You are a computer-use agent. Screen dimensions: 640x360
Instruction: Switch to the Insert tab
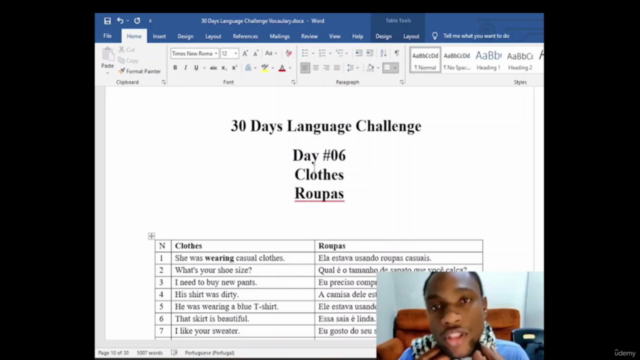pyautogui.click(x=159, y=36)
